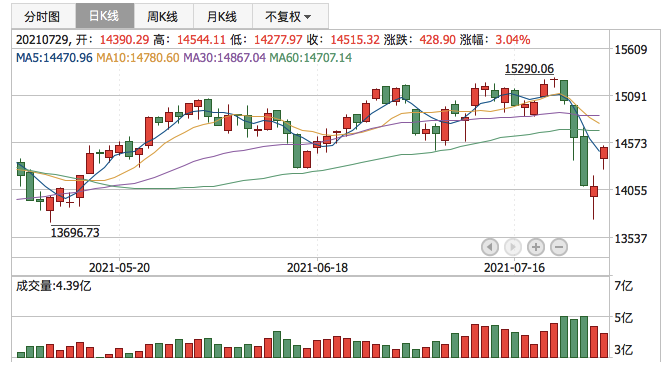The width and height of the screenshot is (671, 367).
Task: Click the 2021-06-18 date axis label
Action: (317, 268)
